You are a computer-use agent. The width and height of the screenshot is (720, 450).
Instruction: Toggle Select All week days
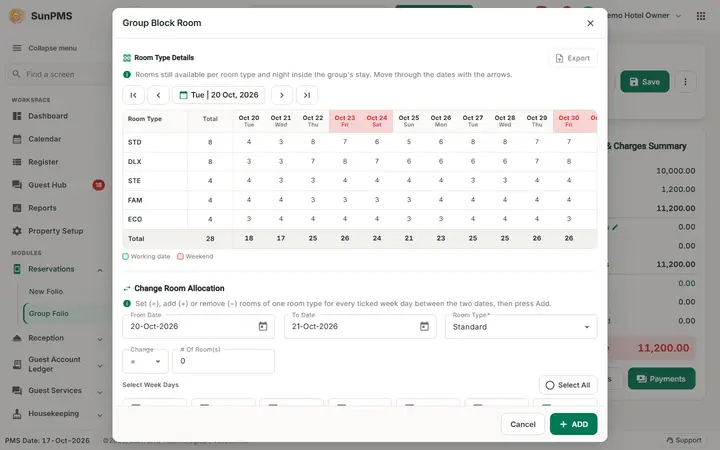pyautogui.click(x=568, y=385)
